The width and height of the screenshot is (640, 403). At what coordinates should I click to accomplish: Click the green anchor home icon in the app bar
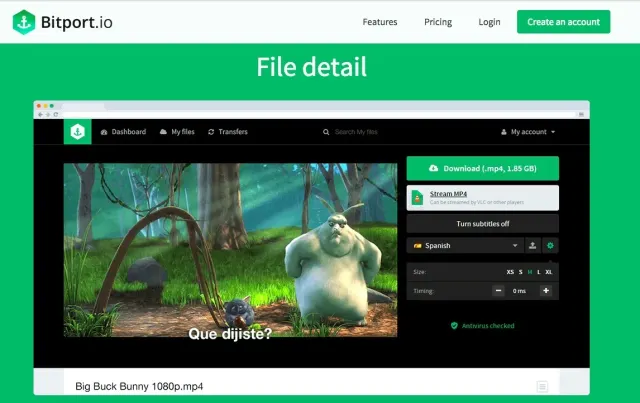pyautogui.click(x=78, y=131)
